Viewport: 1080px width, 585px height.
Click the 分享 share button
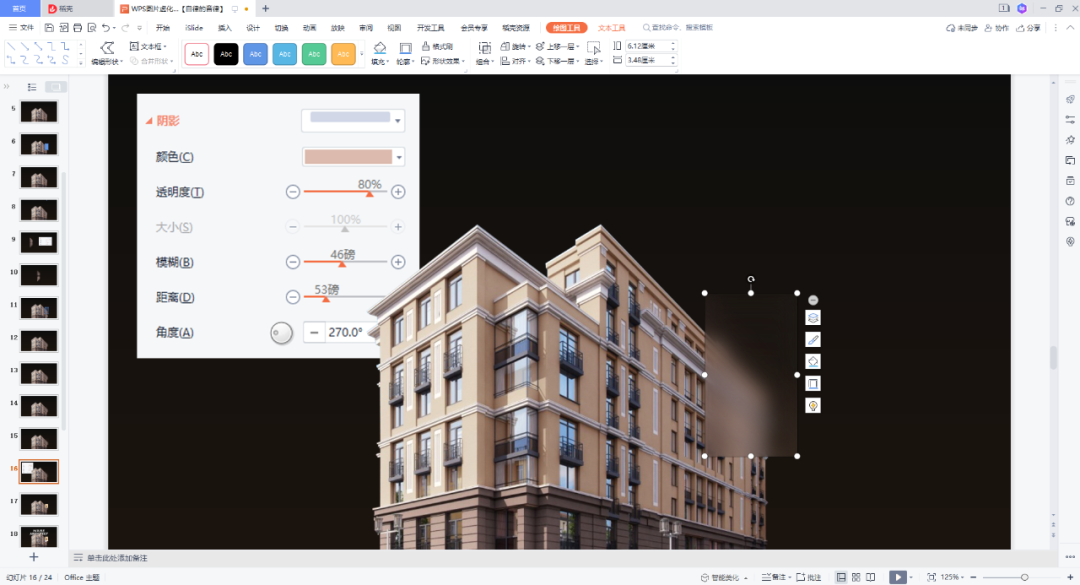(1028, 28)
